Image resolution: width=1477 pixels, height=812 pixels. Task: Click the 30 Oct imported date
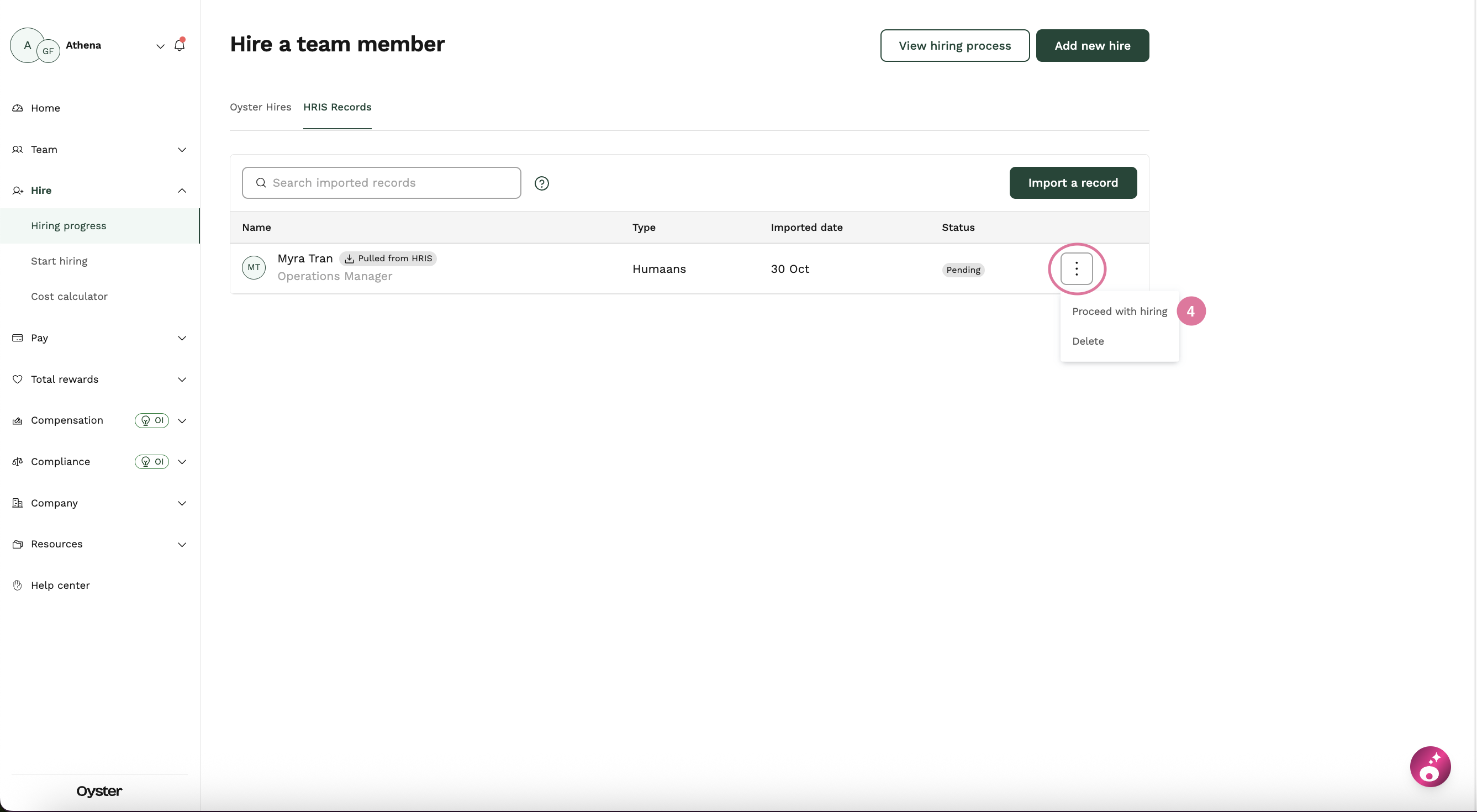pos(789,269)
